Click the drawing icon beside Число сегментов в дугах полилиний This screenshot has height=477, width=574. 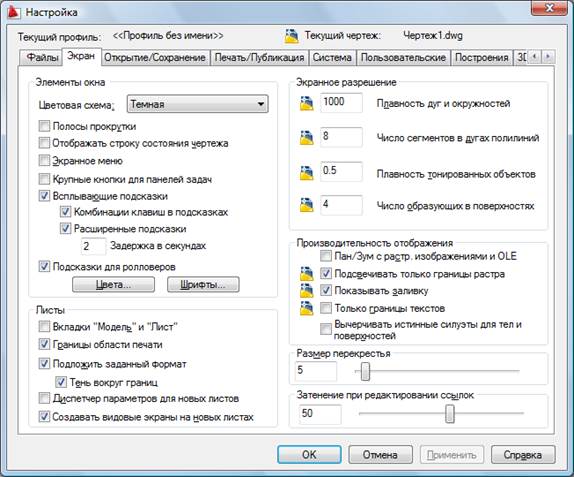pos(306,138)
